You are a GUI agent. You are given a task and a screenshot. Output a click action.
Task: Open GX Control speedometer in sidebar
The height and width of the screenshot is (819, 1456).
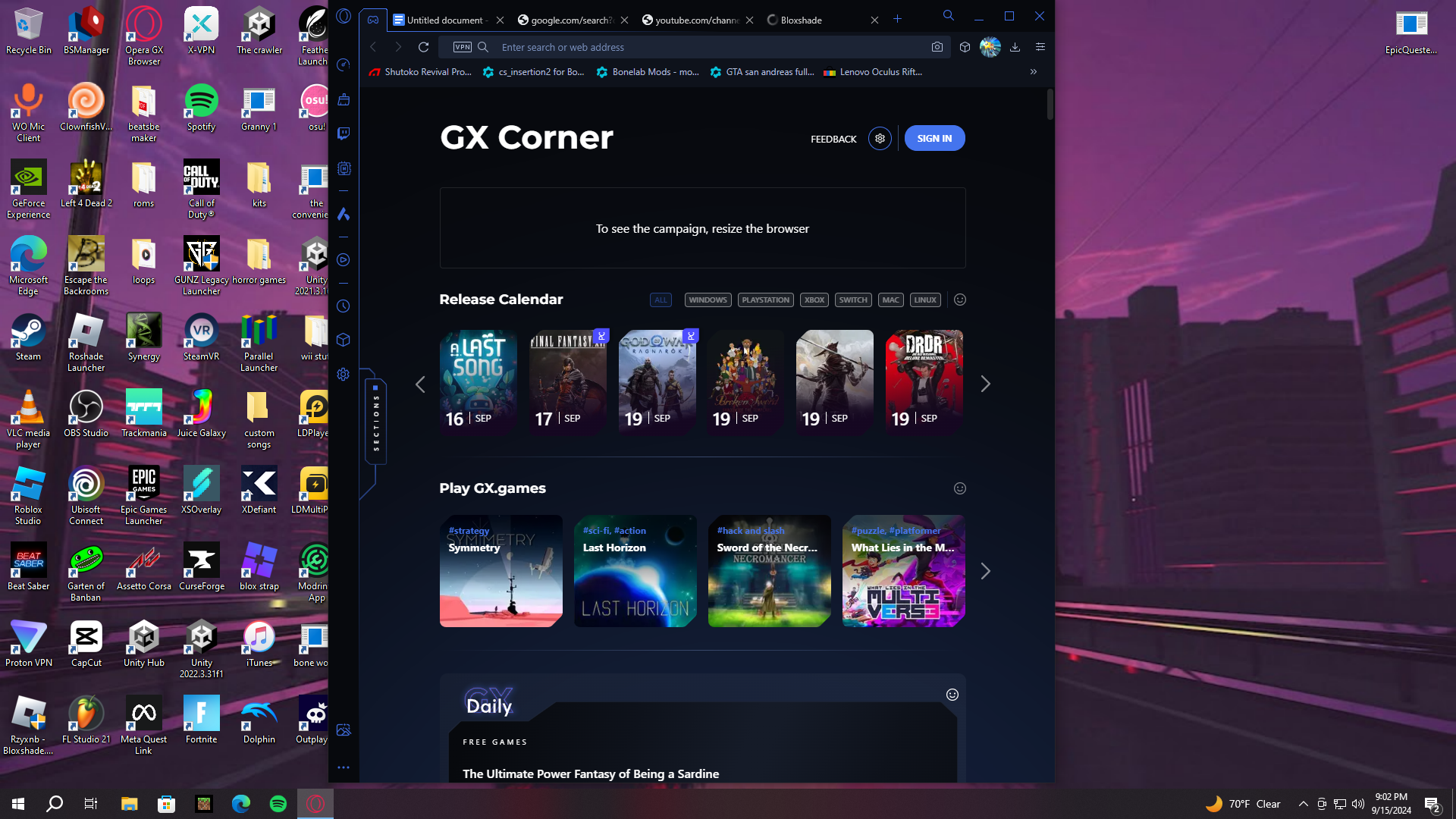(x=344, y=65)
